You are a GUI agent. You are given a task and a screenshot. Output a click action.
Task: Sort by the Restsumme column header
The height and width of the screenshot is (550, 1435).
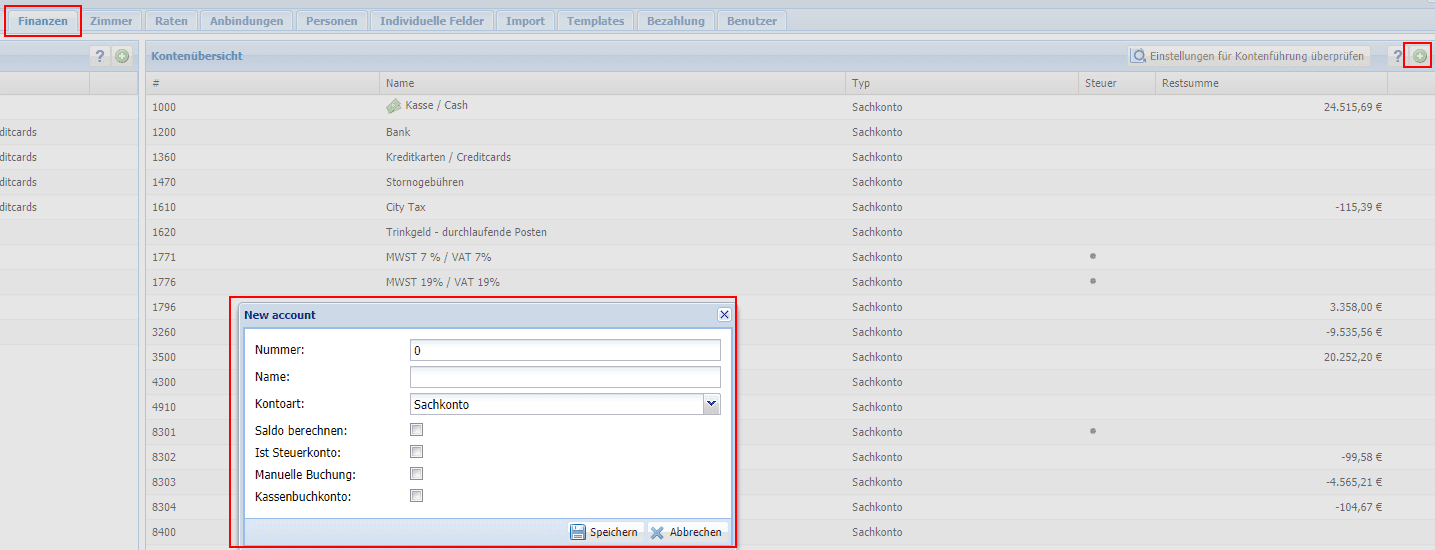coord(1190,83)
